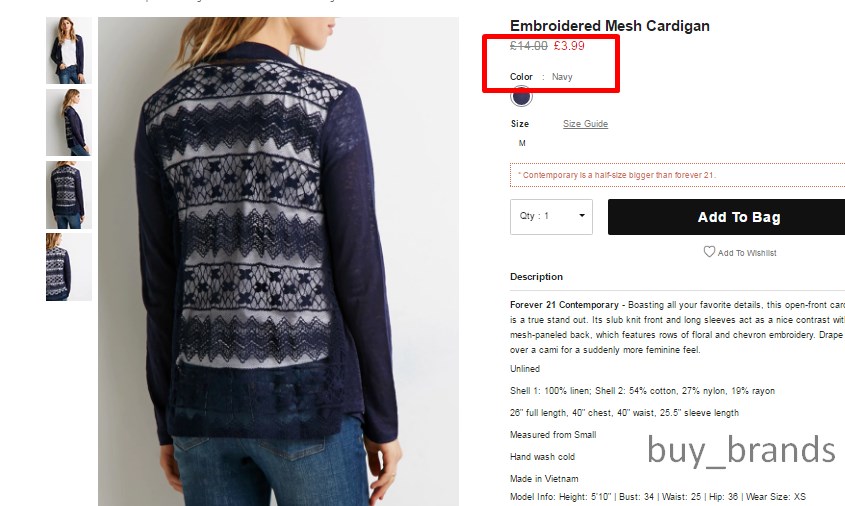Click the main cardigan product image
The image size is (845, 506).
tap(278, 261)
